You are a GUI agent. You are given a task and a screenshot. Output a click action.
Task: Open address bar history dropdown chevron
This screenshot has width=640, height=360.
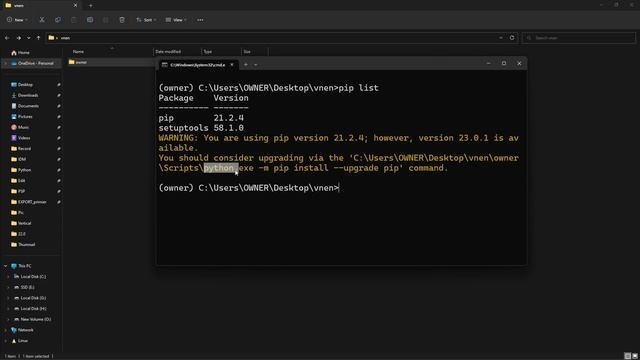click(x=501, y=38)
